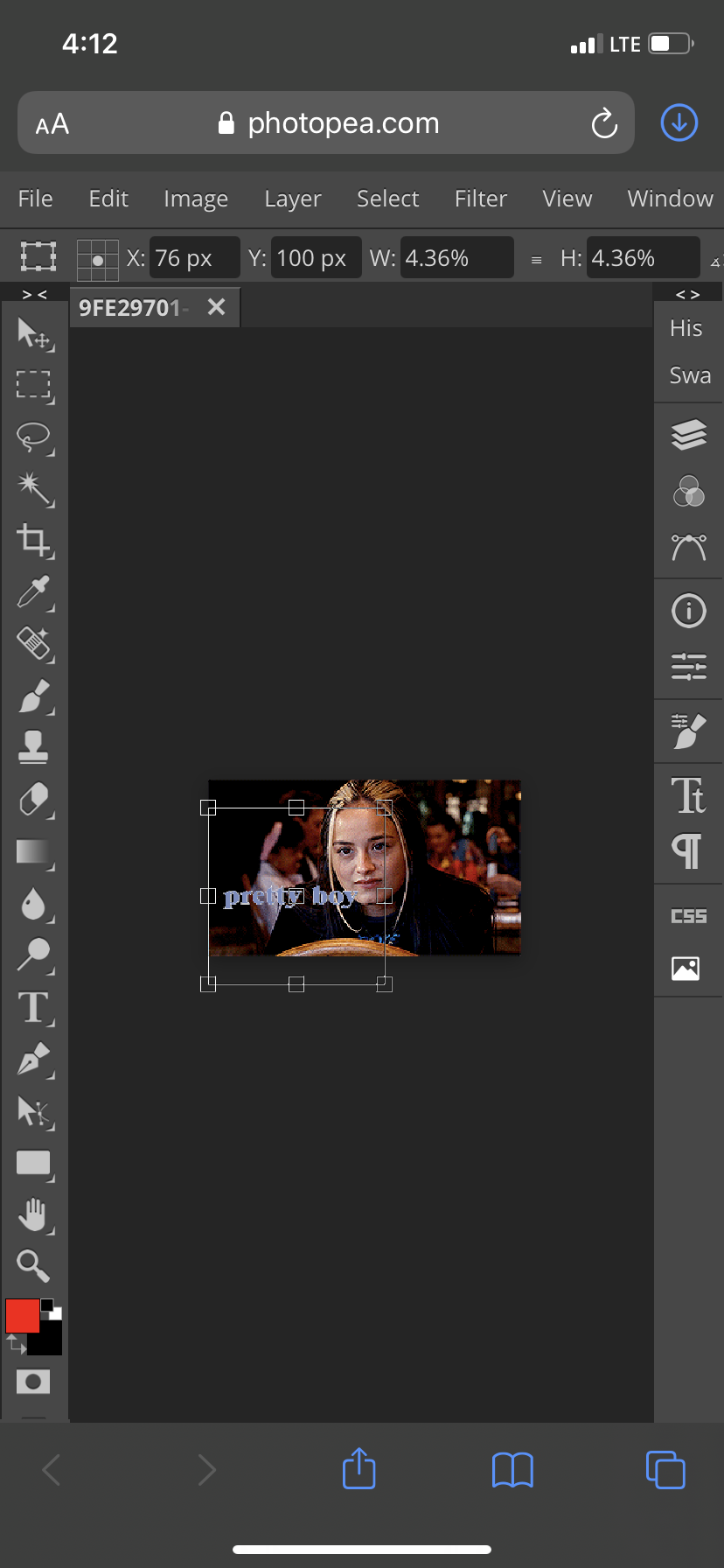Toggle the width-height link between W and H
Screen dimensions: 724x1568
pyautogui.click(x=537, y=260)
